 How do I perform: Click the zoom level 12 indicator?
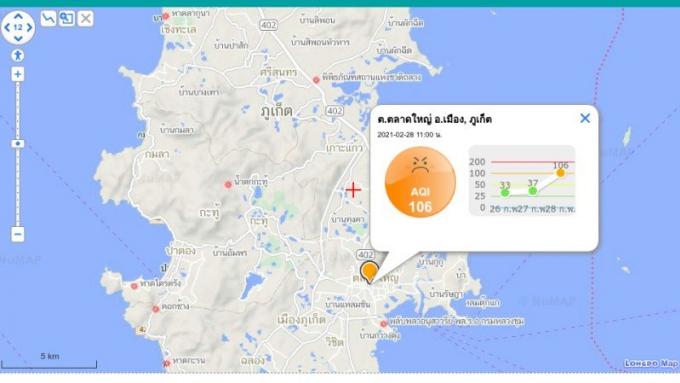18,27
